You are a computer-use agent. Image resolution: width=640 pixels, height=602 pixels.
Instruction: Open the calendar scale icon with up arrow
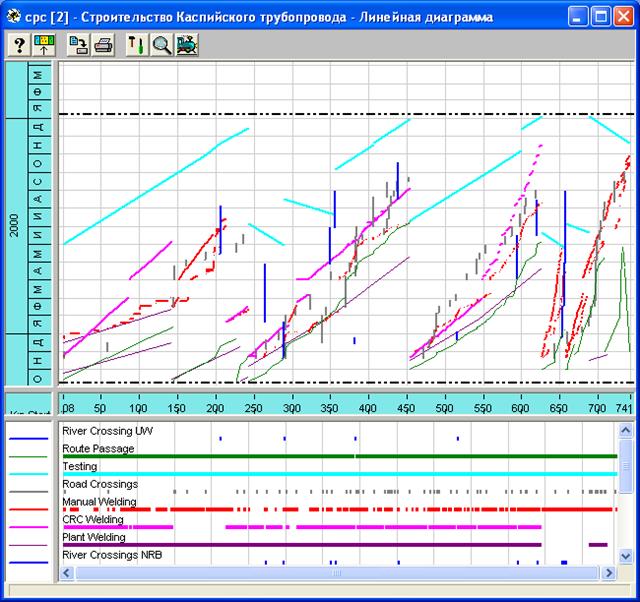coord(44,45)
